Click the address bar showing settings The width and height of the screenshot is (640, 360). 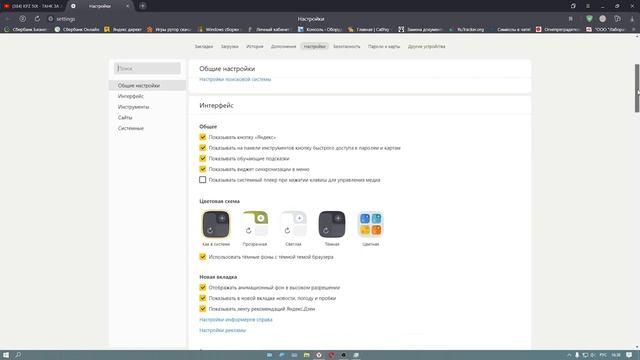pyautogui.click(x=66, y=19)
